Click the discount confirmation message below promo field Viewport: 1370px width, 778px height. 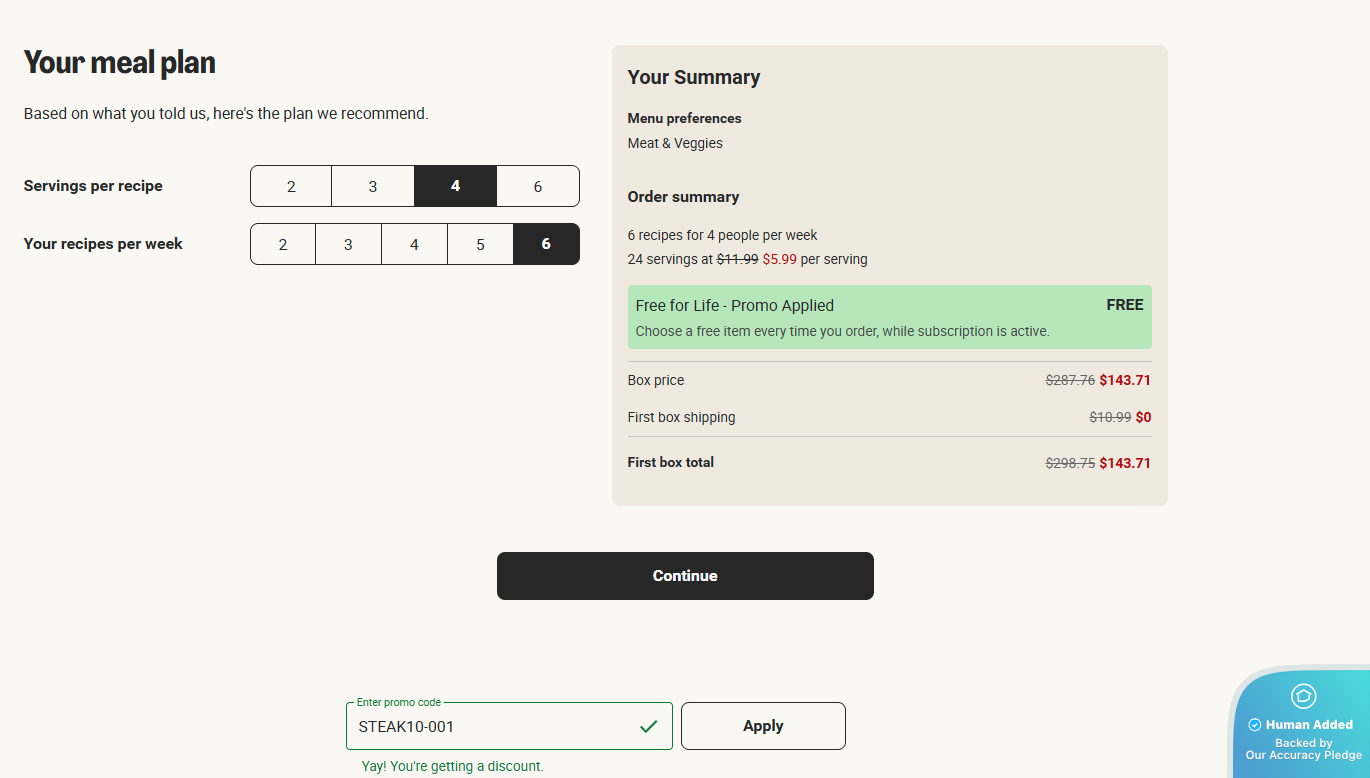pyautogui.click(x=453, y=766)
